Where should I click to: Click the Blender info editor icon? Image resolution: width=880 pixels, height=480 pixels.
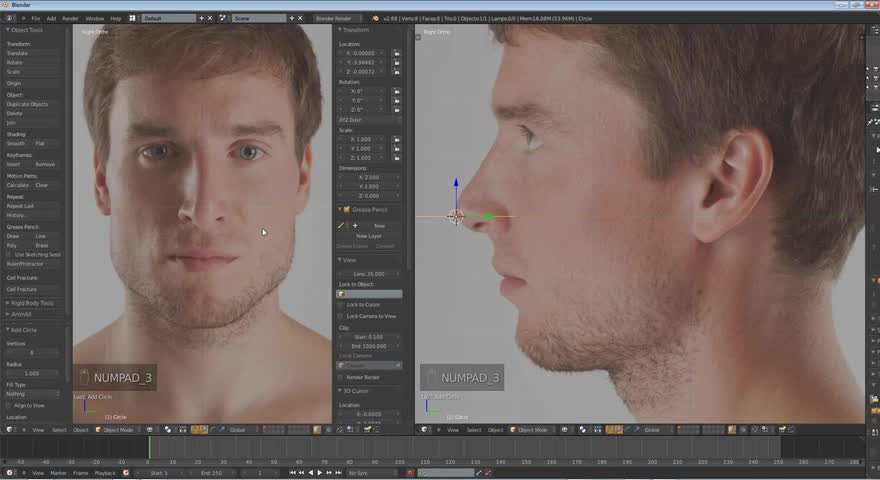click(x=10, y=18)
